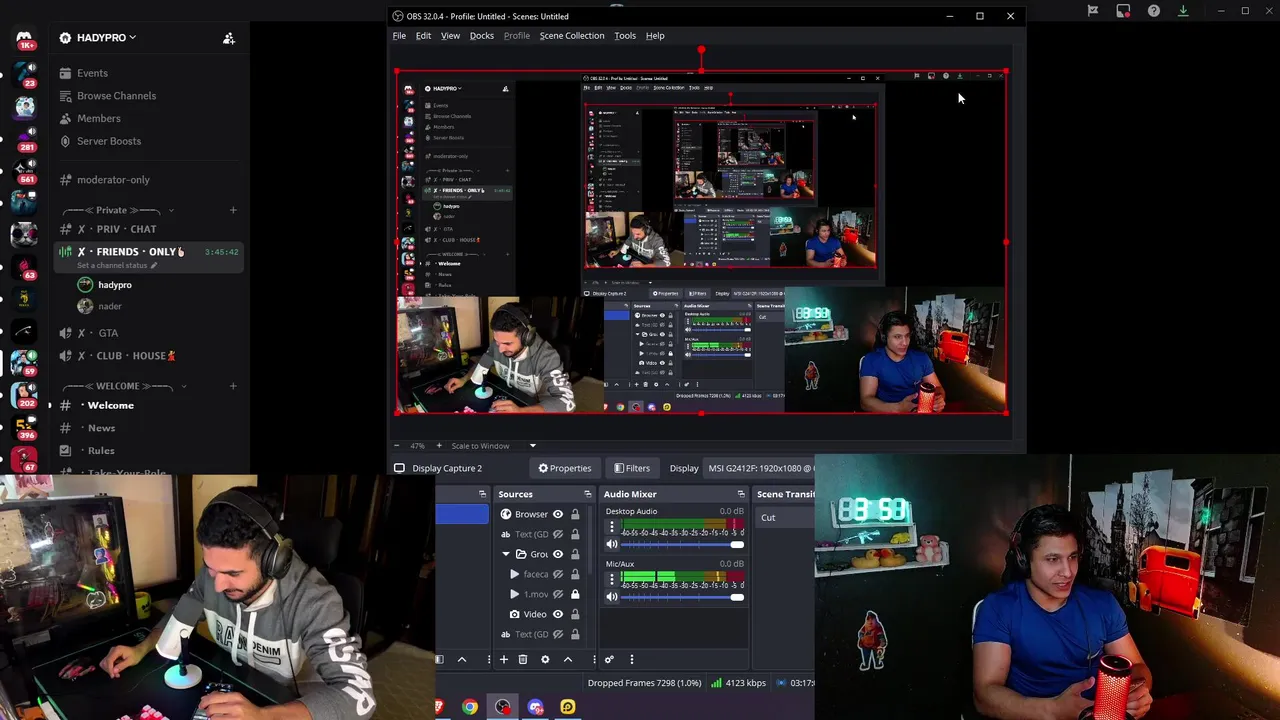Open OBS Scene Collection menu

(x=572, y=36)
